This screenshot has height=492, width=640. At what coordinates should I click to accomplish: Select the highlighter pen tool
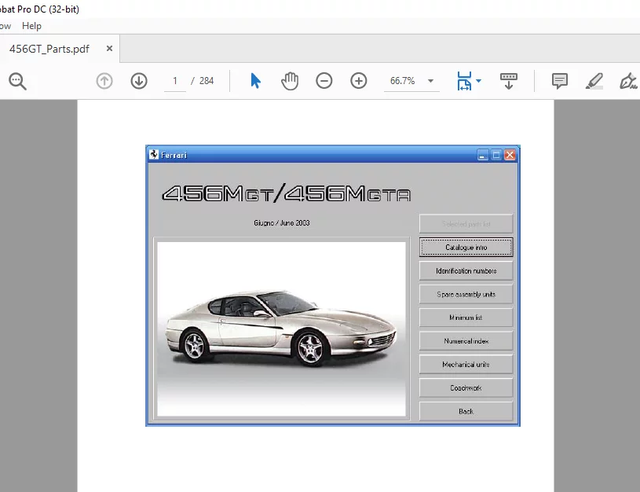pyautogui.click(x=594, y=81)
